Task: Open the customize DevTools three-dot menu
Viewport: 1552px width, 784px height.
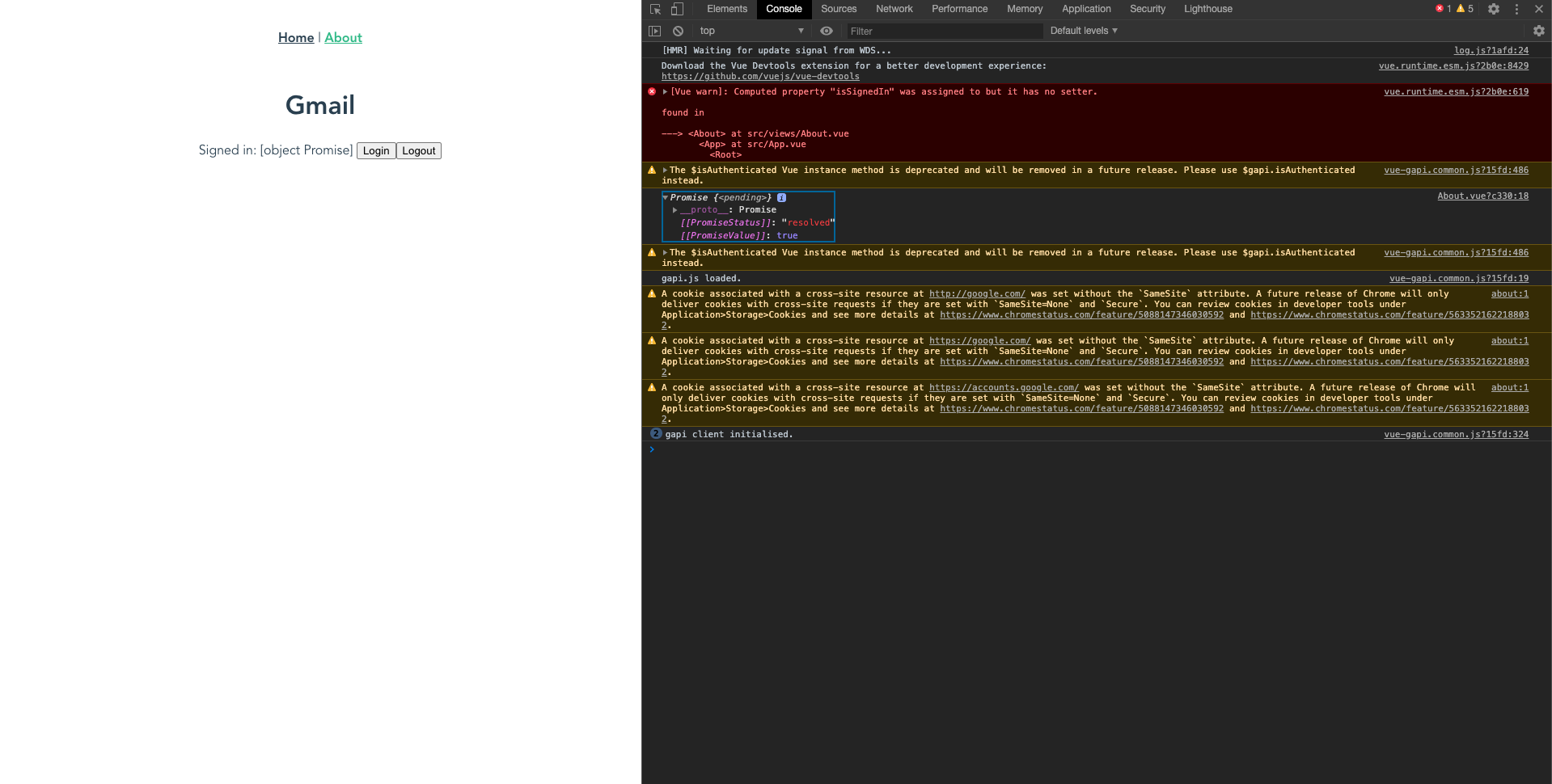Action: (1516, 9)
